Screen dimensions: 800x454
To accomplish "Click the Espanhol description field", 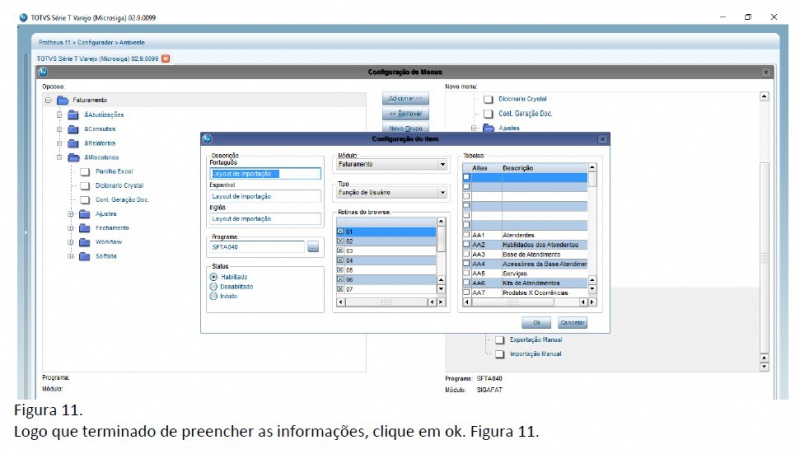I will (x=265, y=196).
